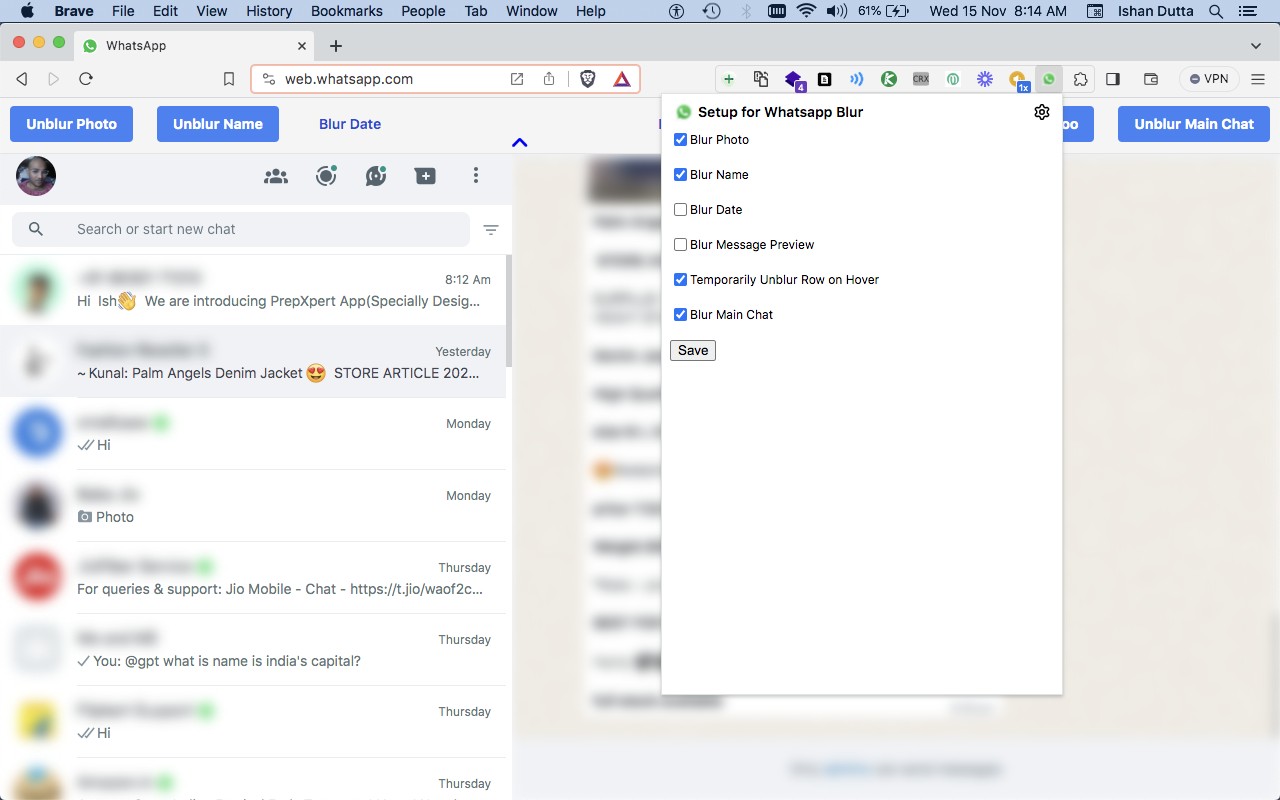This screenshot has width=1280, height=800.
Task: Toggle the Brave sidebar panel icon
Action: point(1113,79)
